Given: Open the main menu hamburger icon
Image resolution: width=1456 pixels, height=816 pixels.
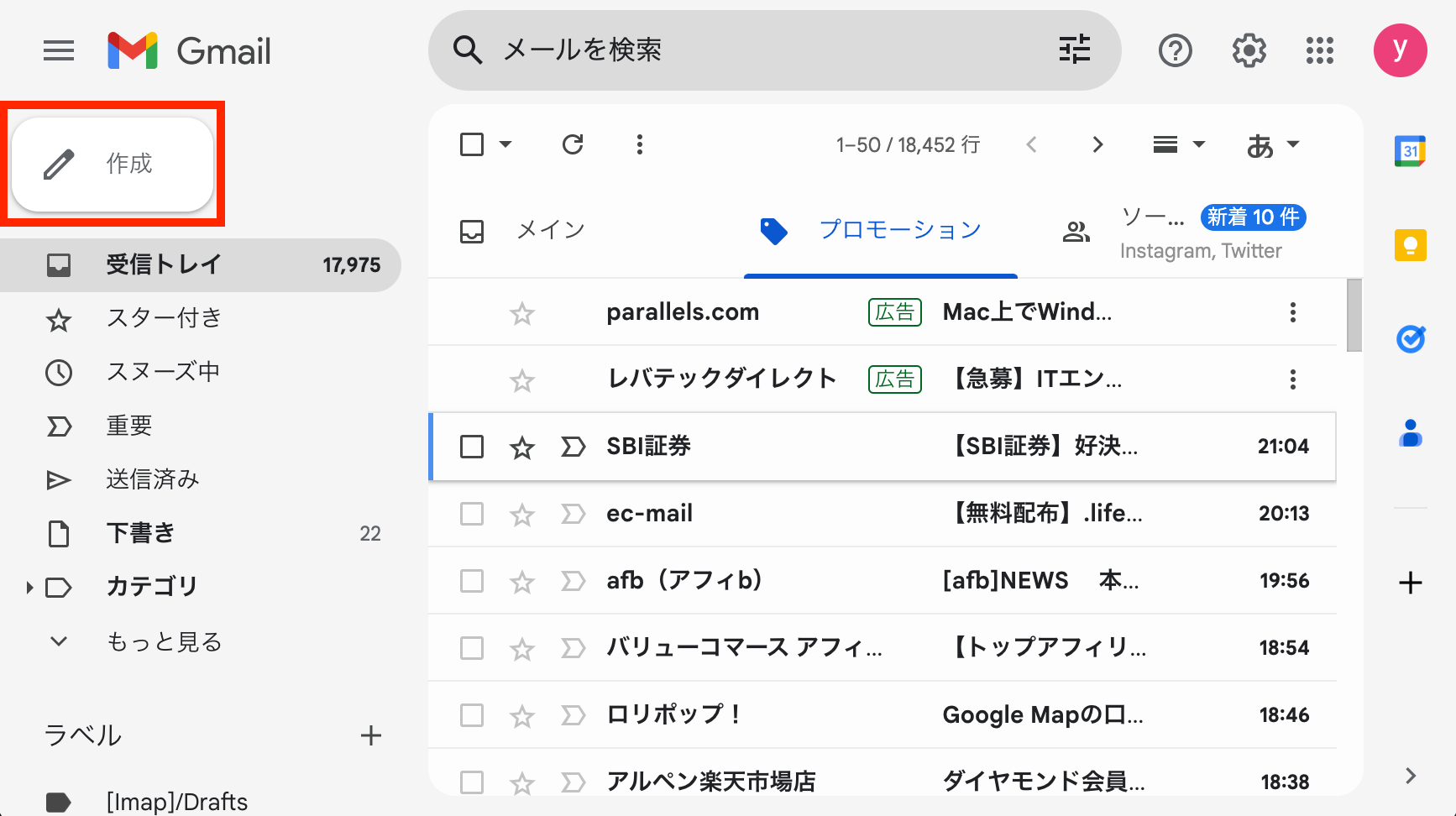Looking at the screenshot, I should point(59,51).
